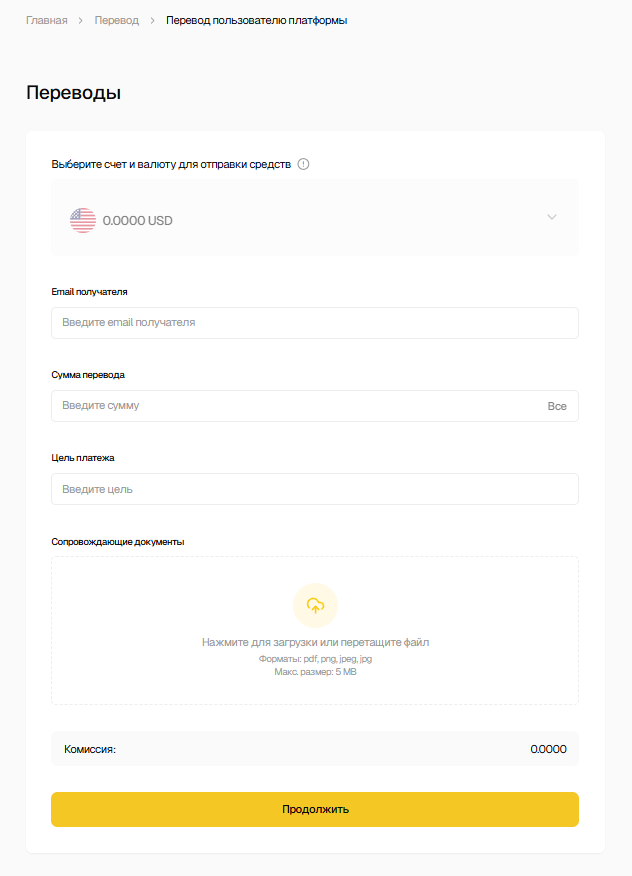
Task: Go to the Главная breadcrumb
Action: pos(46,20)
